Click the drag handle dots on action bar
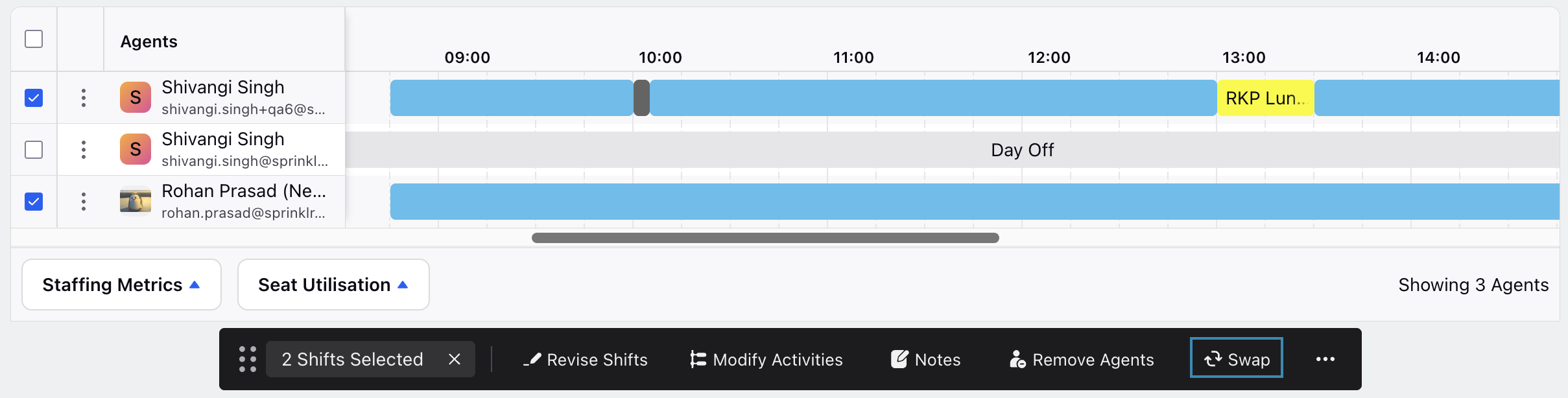 click(x=248, y=359)
